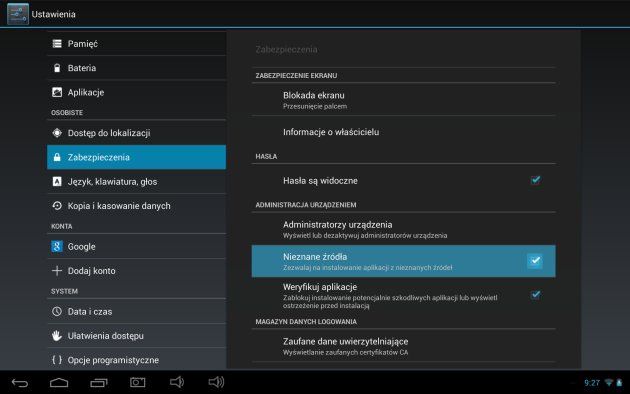Open Google account settings

(x=136, y=246)
